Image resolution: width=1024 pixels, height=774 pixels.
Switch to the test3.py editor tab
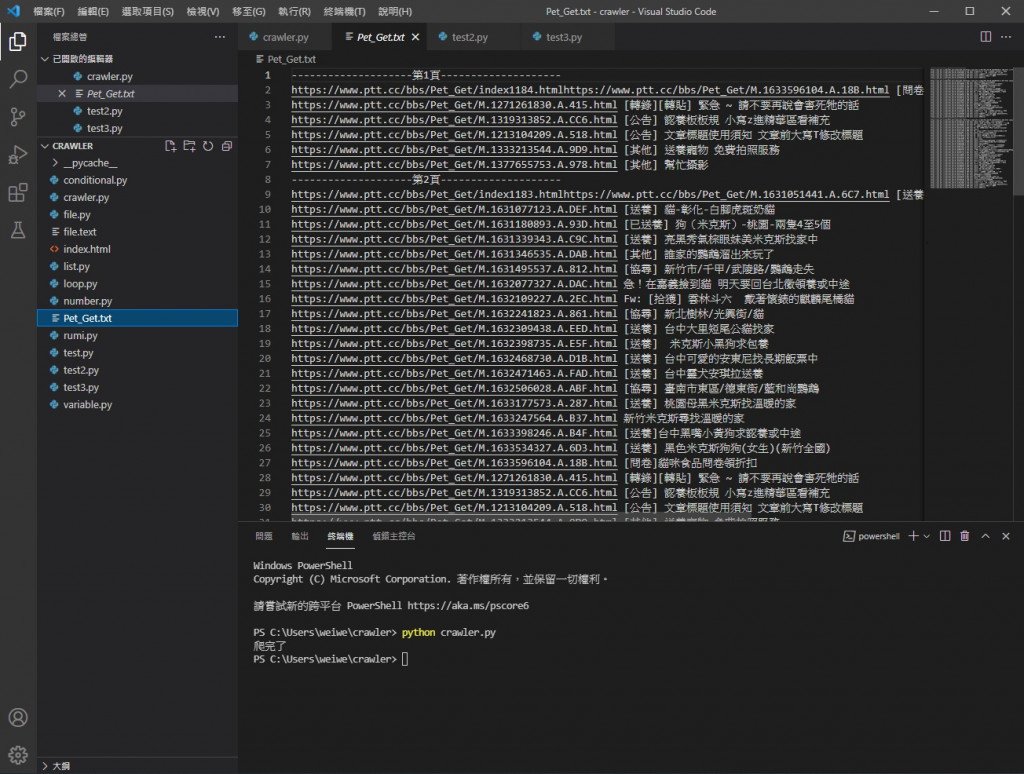[564, 37]
